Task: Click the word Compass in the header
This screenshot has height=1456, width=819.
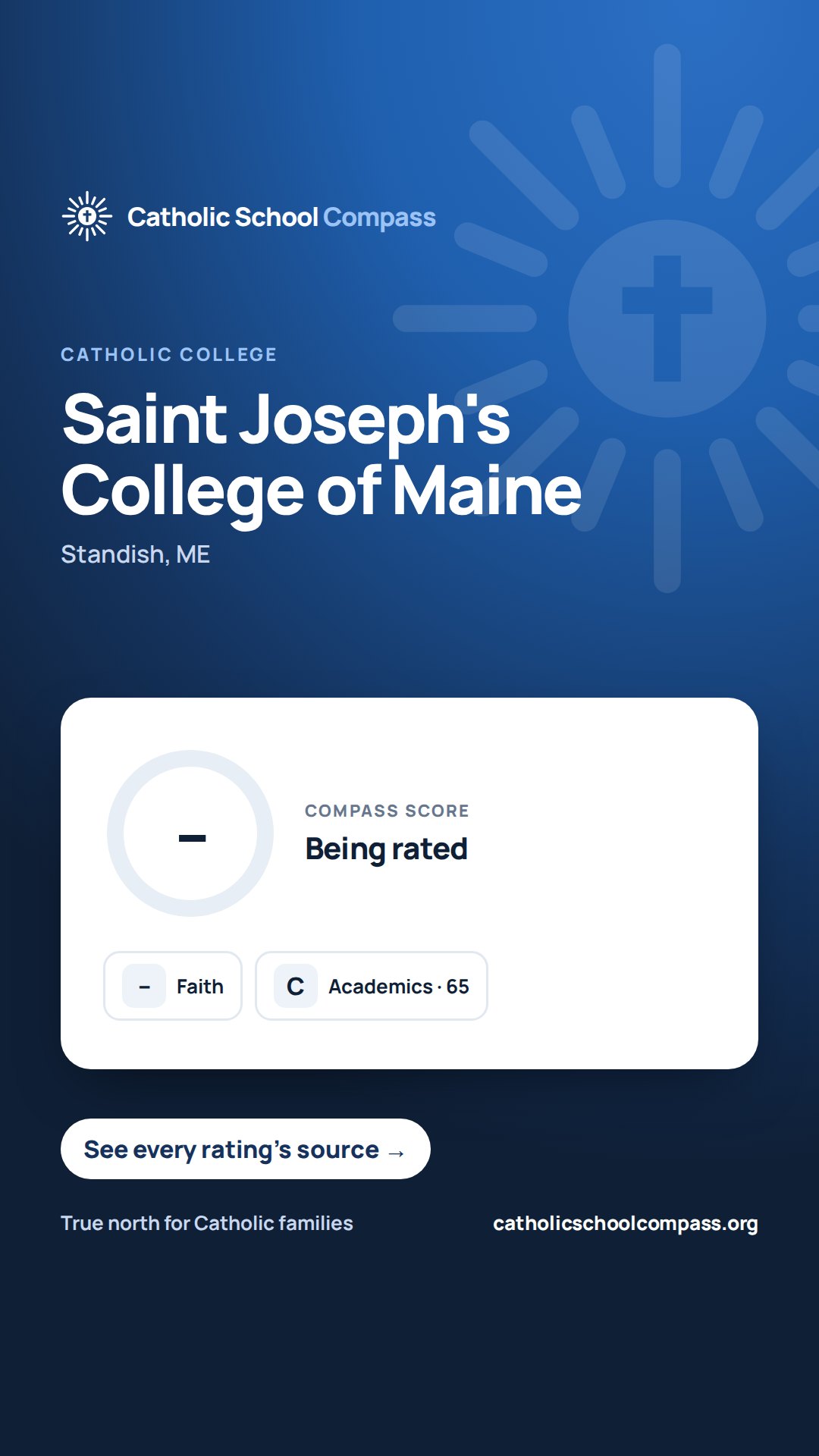Action: [379, 218]
